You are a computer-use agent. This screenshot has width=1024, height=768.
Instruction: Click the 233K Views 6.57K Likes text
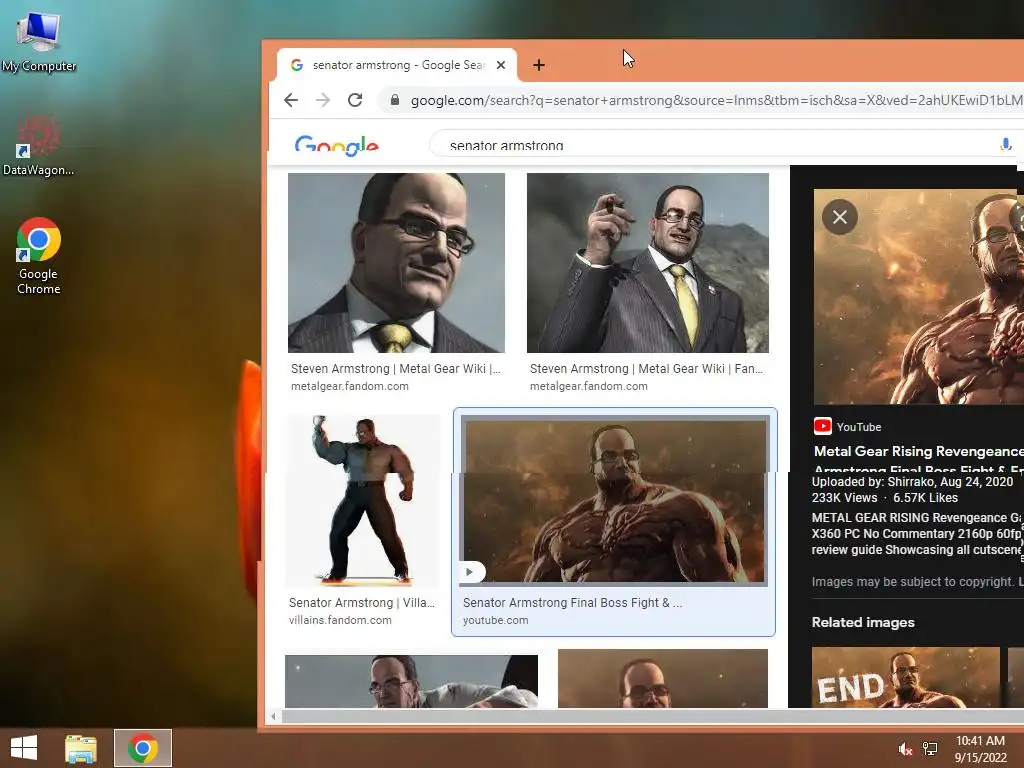click(x=885, y=498)
